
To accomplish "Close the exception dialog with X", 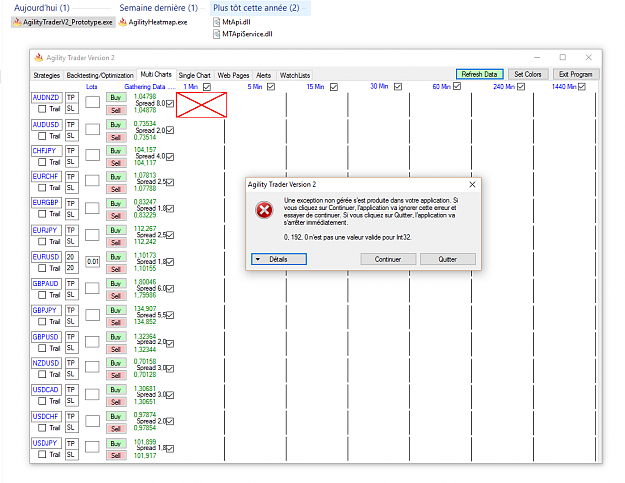I will point(472,185).
